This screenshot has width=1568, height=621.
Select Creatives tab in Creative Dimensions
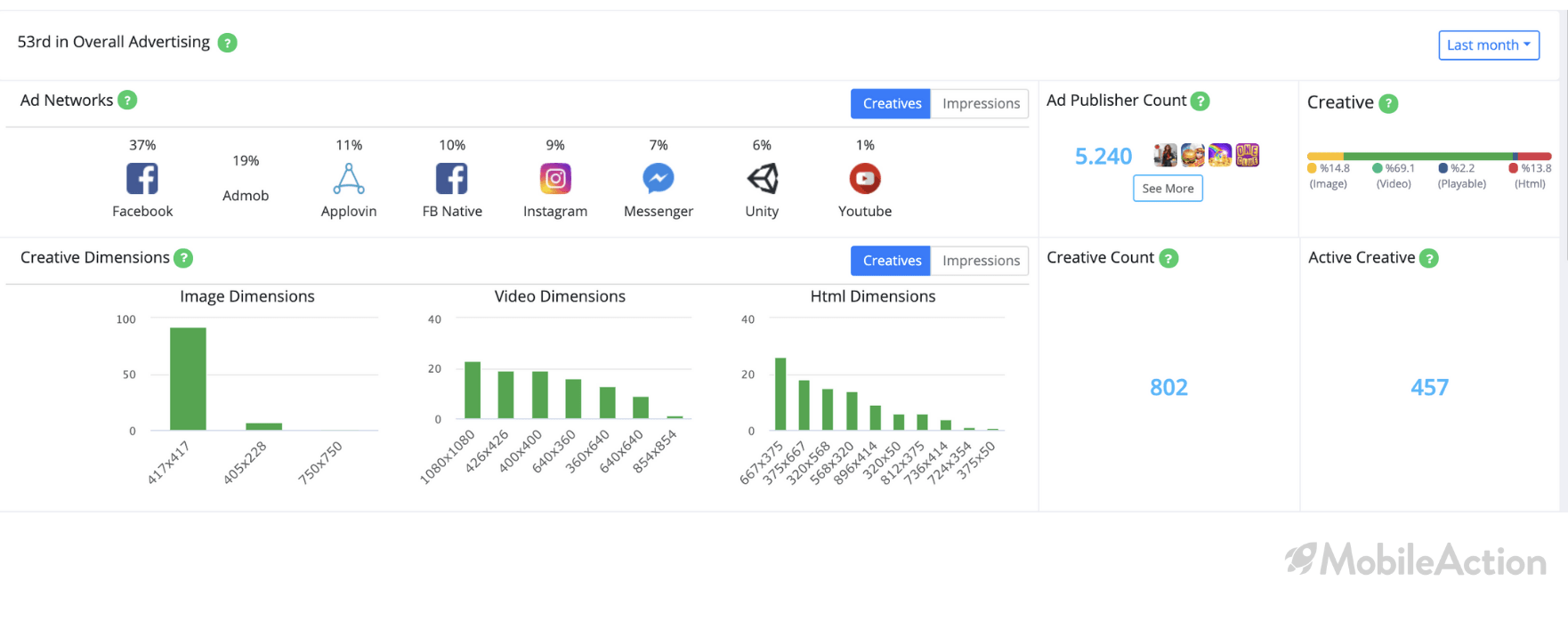[891, 261]
